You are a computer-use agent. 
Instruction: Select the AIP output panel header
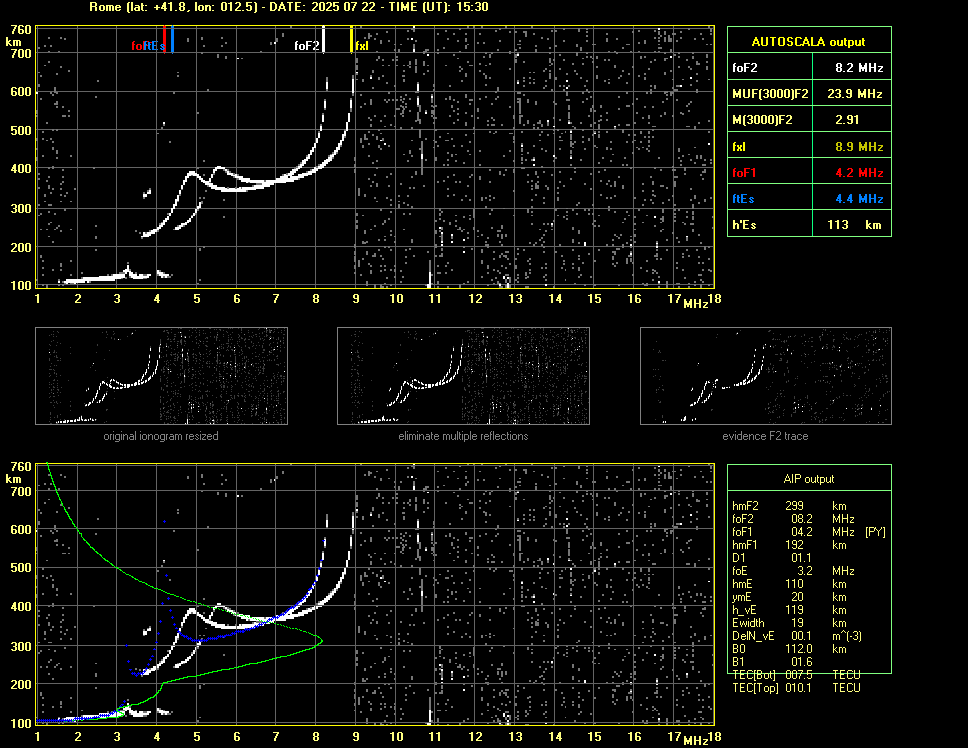point(809,478)
